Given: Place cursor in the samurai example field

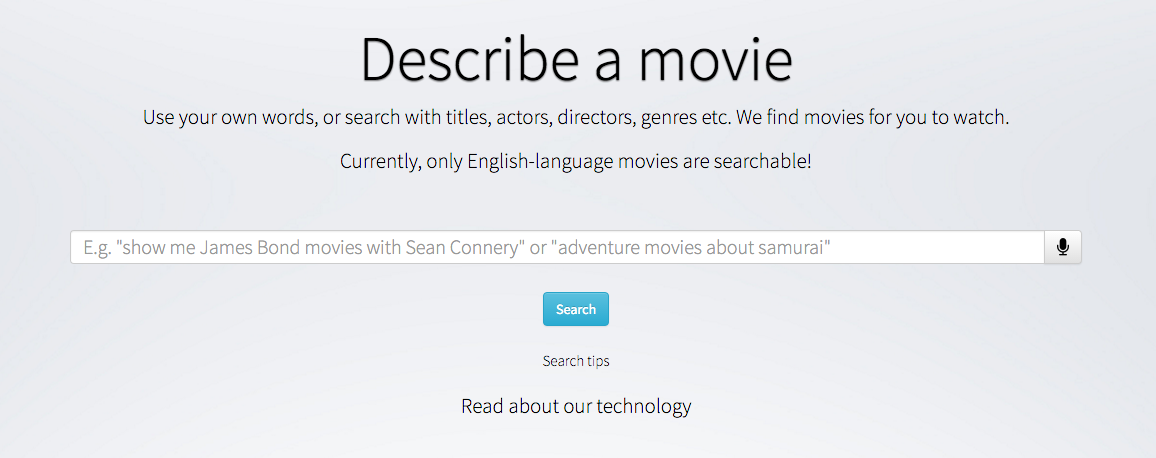Looking at the screenshot, I should coord(557,247).
